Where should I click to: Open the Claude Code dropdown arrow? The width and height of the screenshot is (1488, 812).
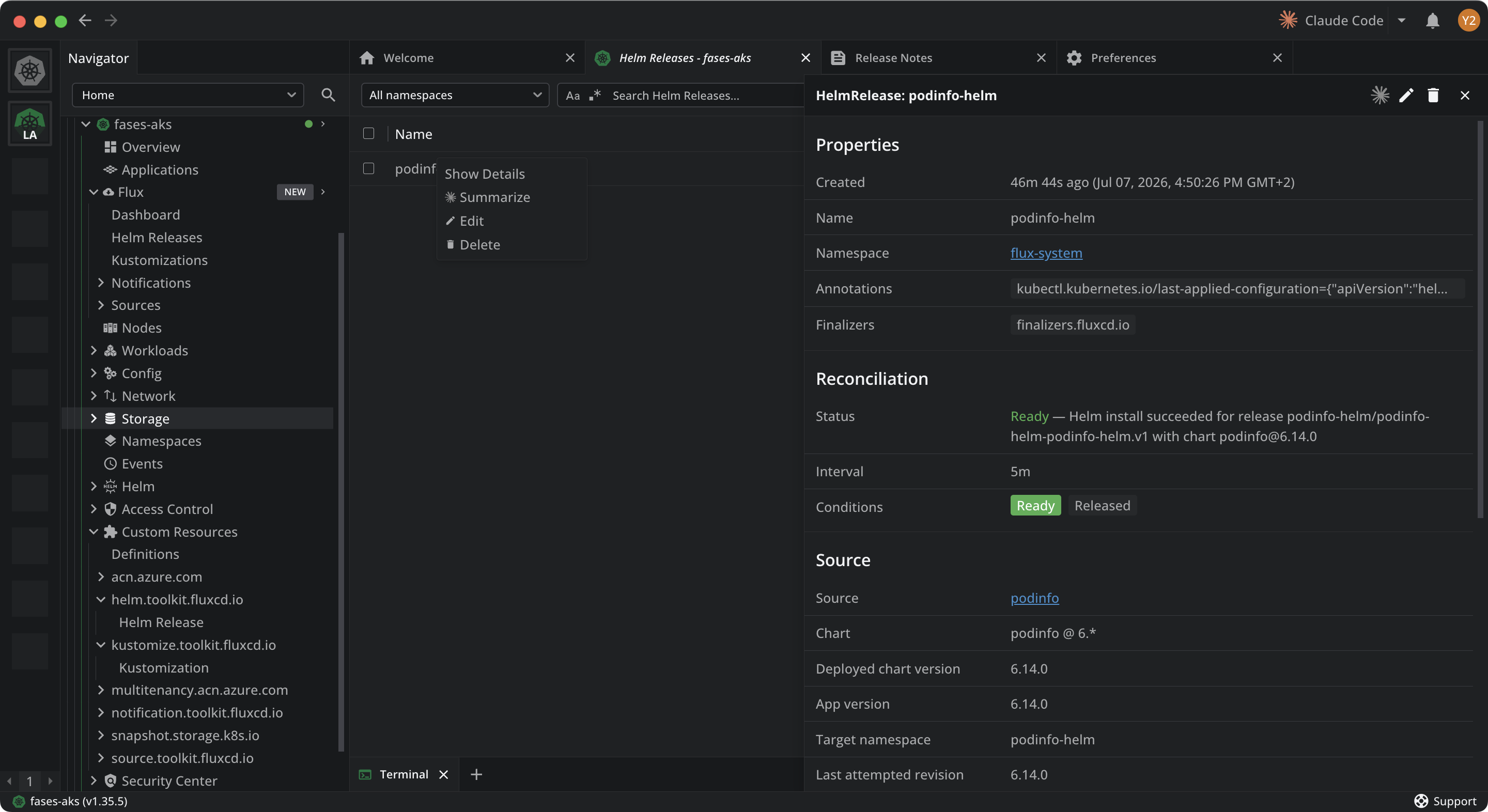1401,20
